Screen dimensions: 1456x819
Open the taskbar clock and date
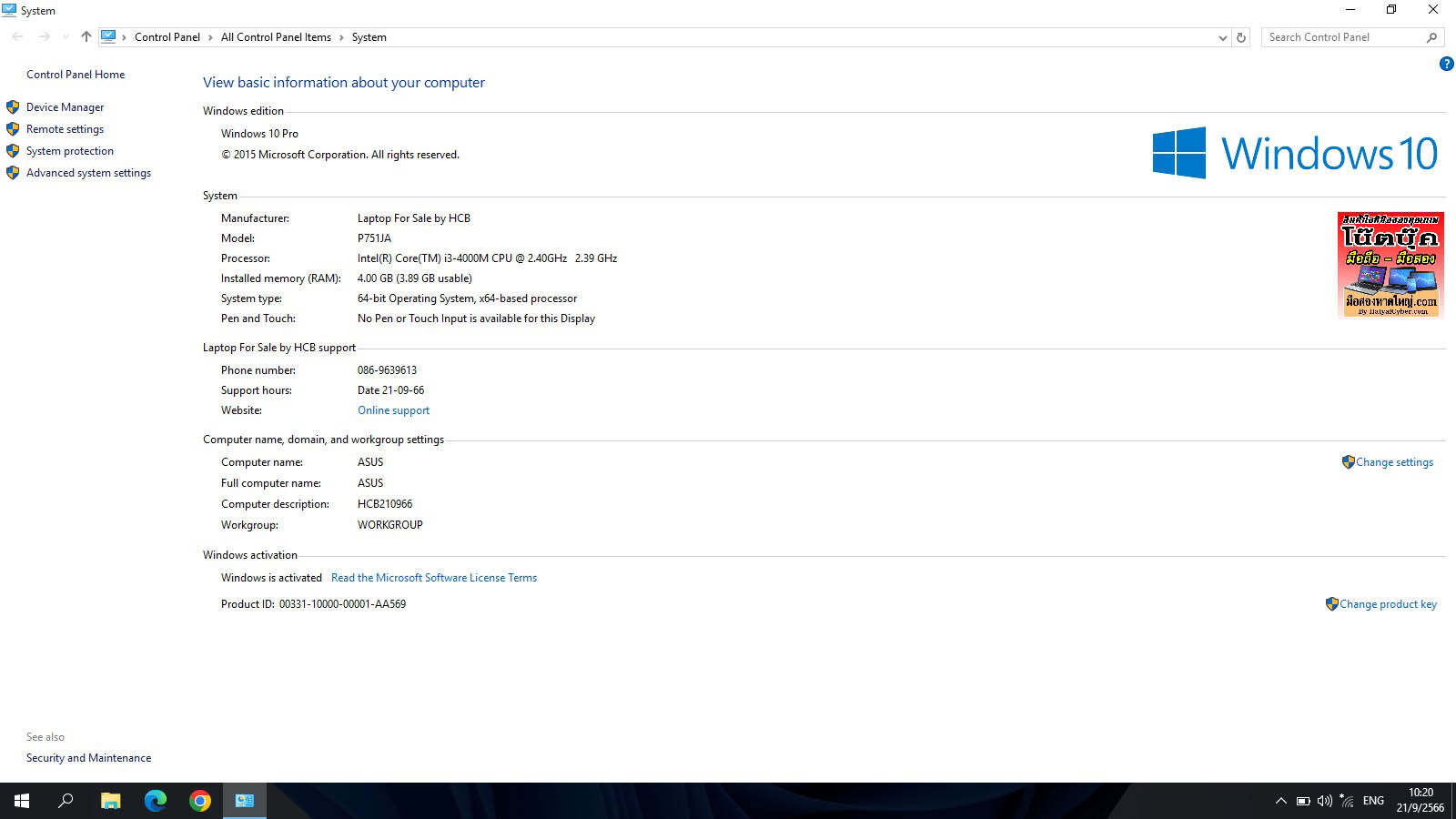(x=1421, y=801)
